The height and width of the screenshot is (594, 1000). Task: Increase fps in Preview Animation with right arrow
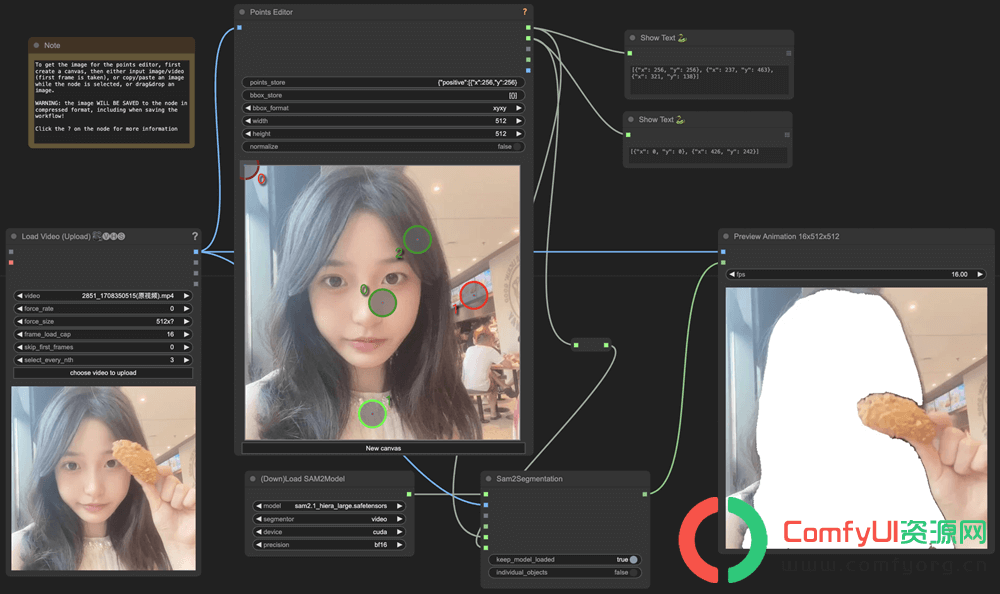pos(980,274)
